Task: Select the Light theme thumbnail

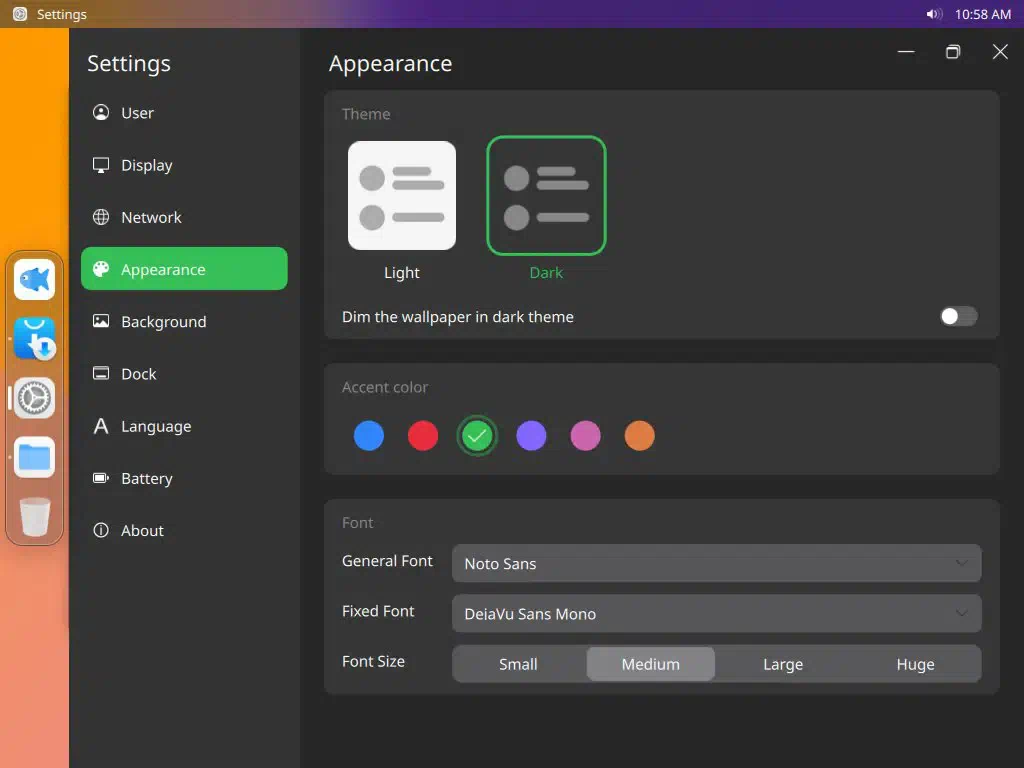Action: (402, 195)
